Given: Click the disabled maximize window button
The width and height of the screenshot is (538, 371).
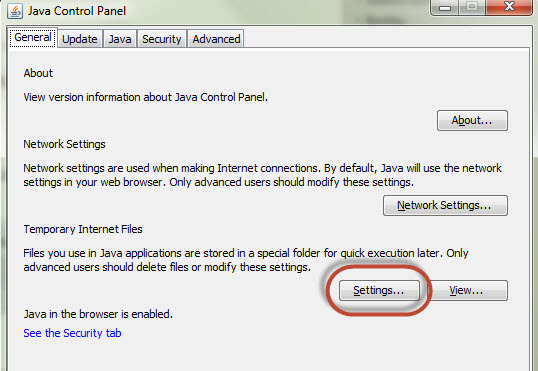Looking at the screenshot, I should 472,7.
